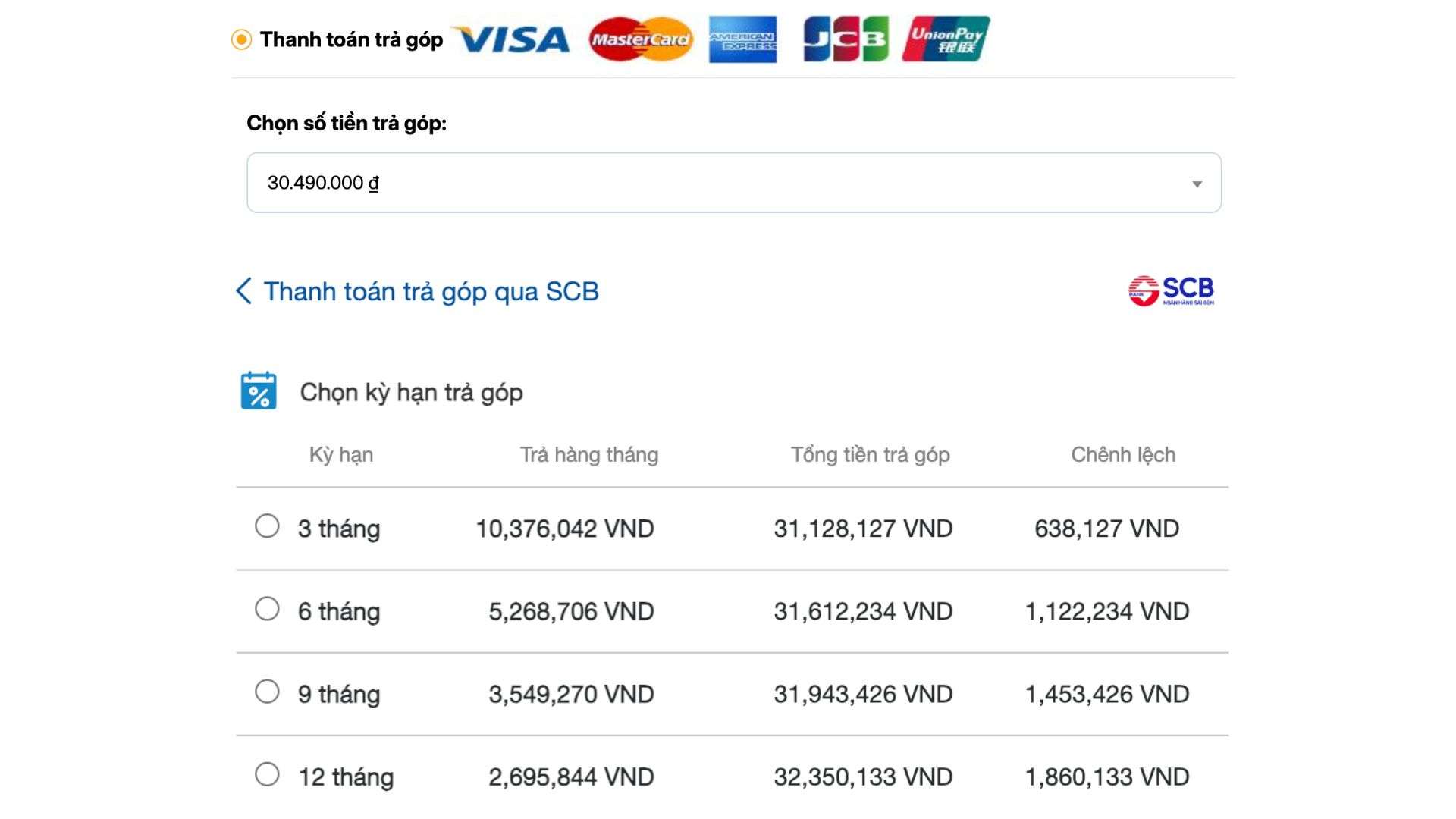Click the Chênh lệch column header
Image resolution: width=1456 pixels, height=819 pixels.
pos(1123,455)
